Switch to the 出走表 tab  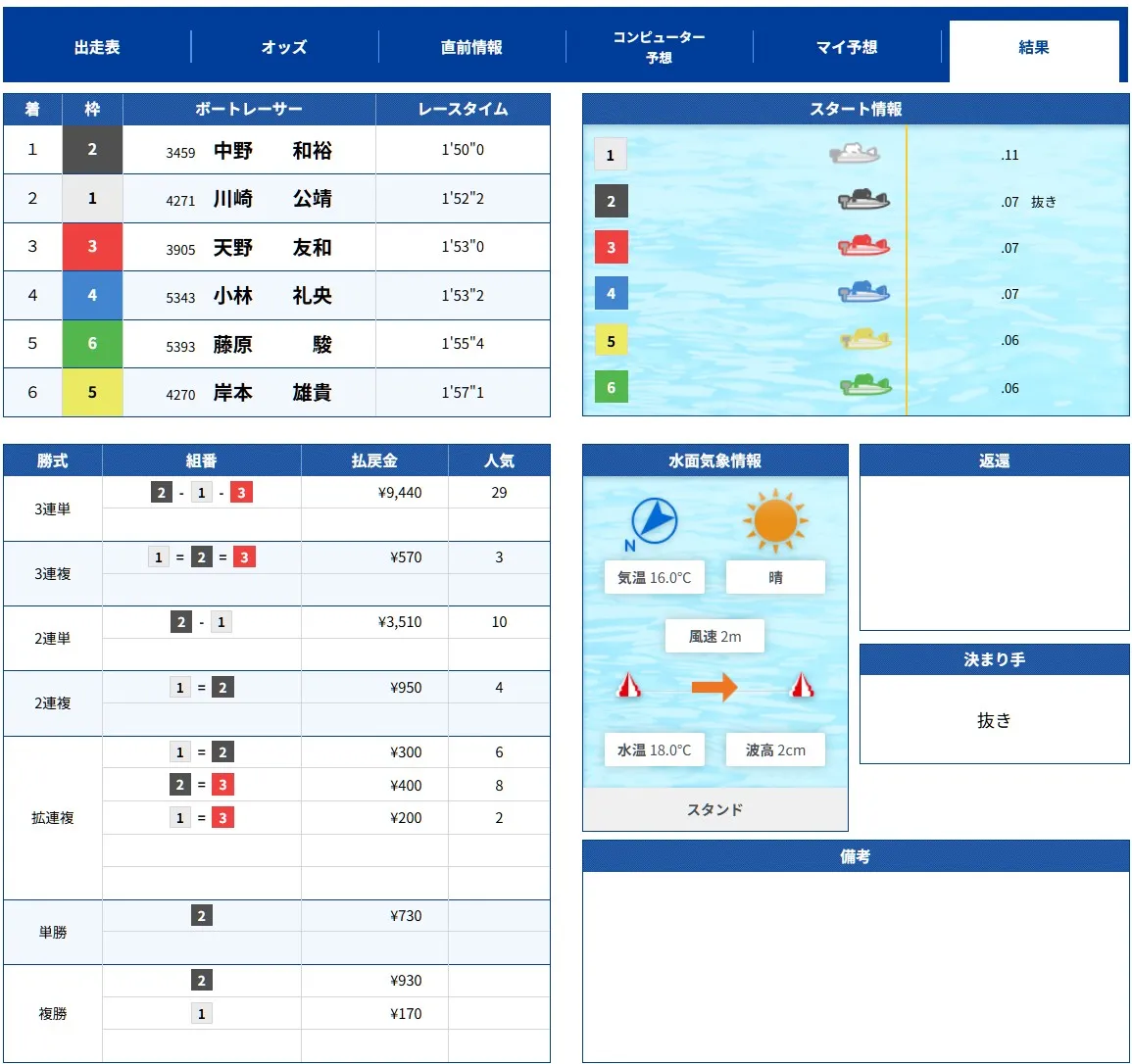tap(96, 45)
